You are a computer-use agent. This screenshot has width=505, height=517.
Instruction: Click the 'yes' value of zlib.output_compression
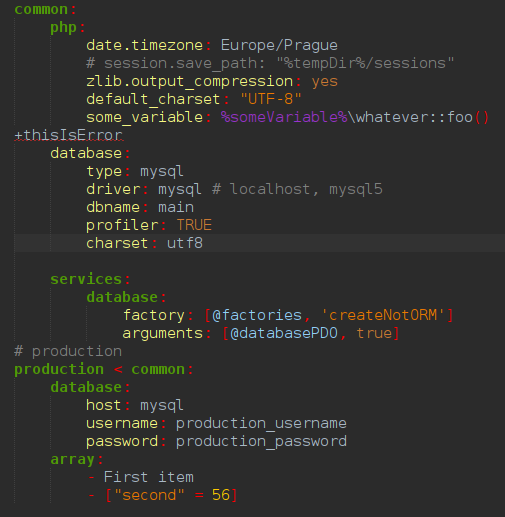click(x=324, y=82)
